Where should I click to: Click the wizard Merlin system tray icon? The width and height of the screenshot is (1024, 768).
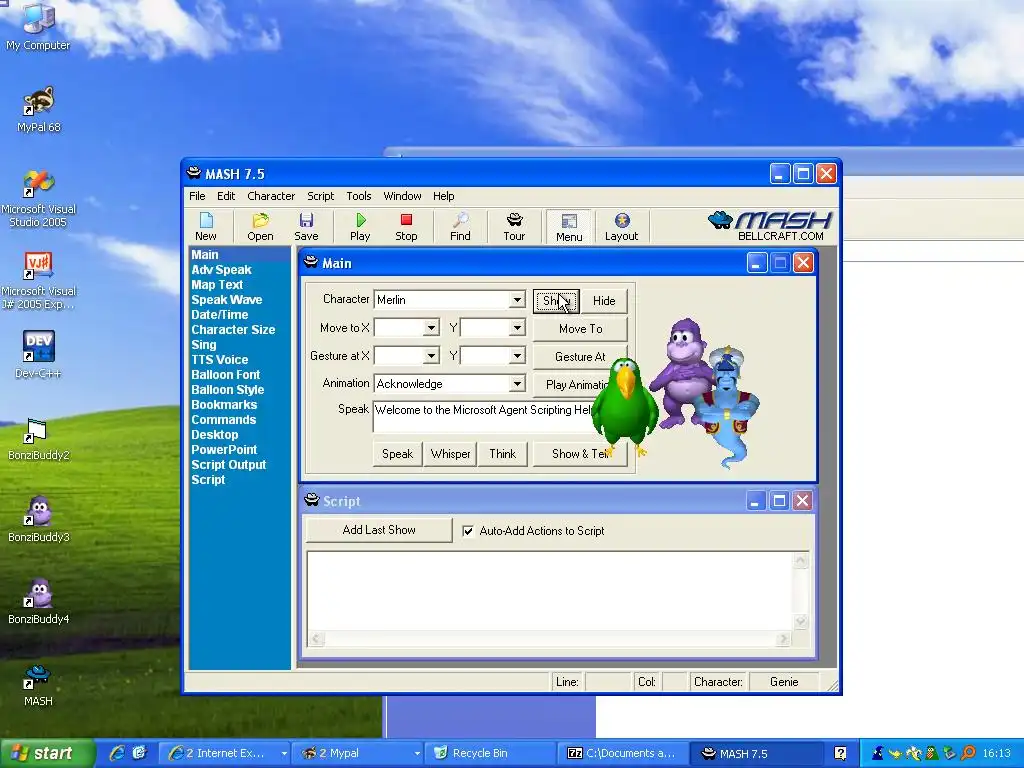[878, 753]
